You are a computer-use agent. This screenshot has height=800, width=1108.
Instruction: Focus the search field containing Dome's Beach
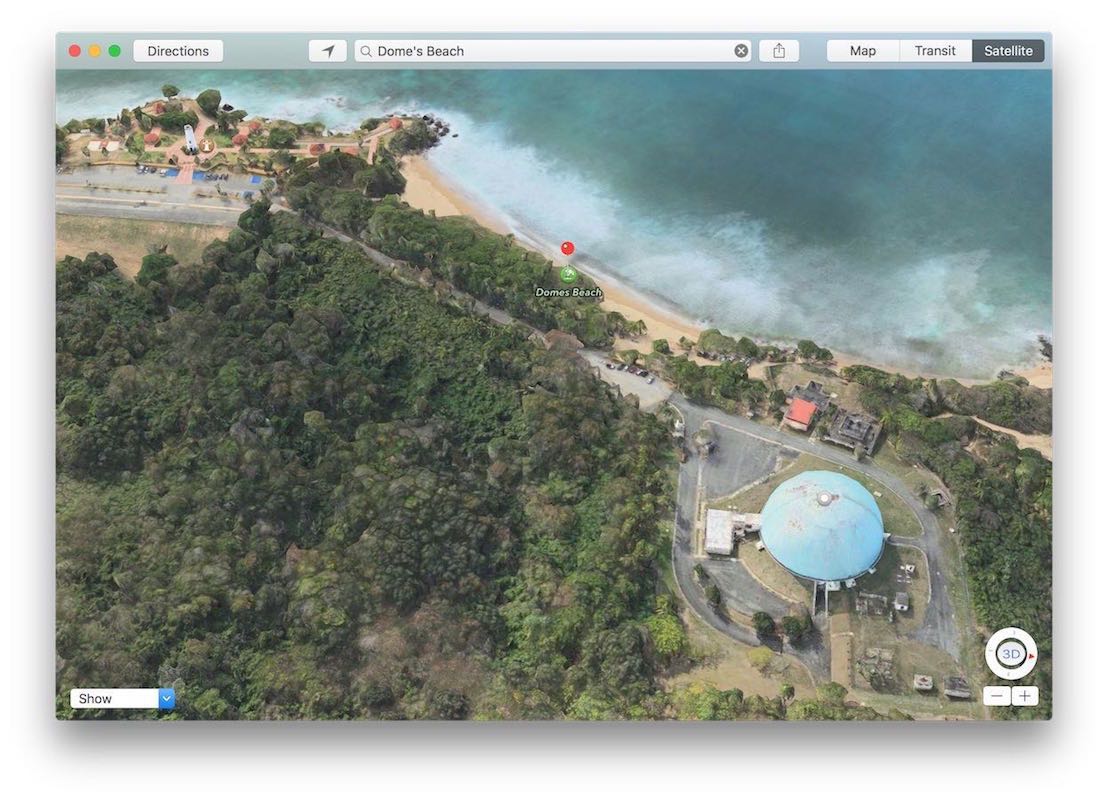550,51
